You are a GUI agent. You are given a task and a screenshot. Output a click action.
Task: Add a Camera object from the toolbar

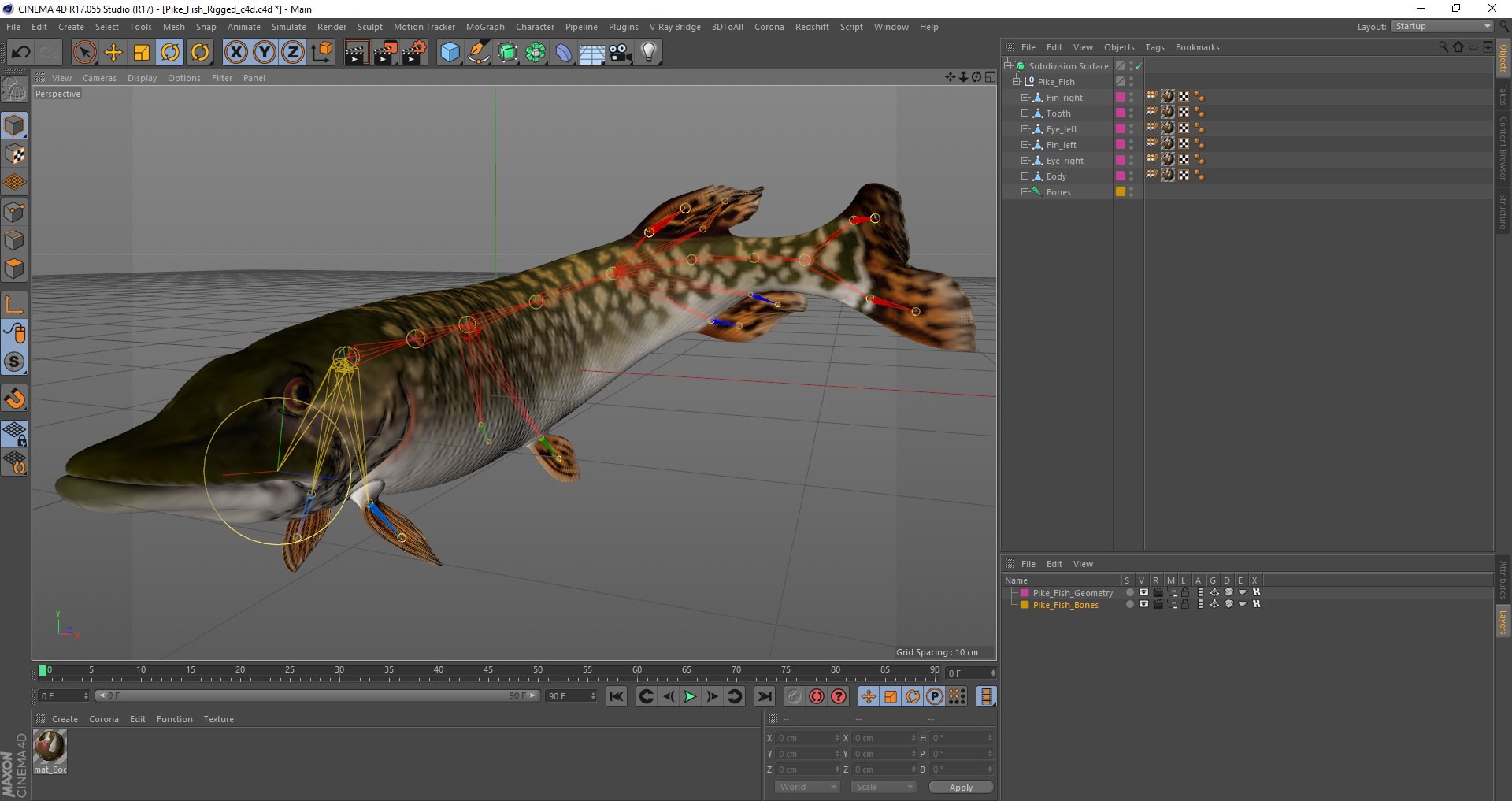tap(621, 53)
